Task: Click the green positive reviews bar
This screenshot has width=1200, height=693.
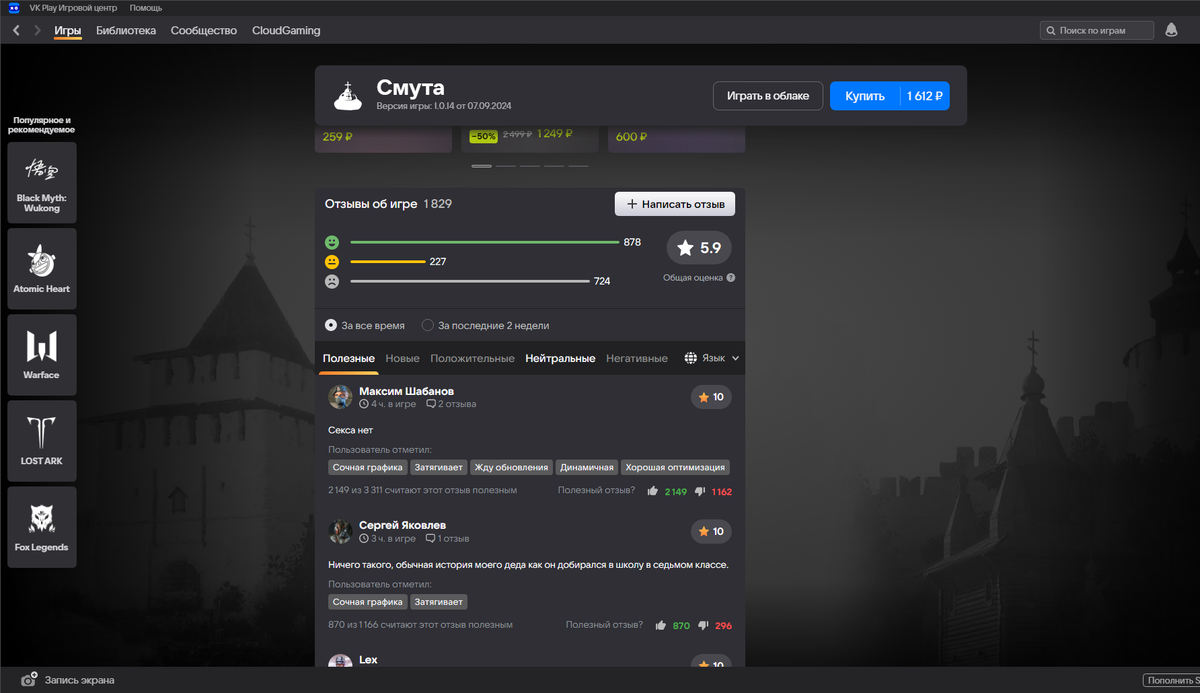Action: (x=485, y=242)
